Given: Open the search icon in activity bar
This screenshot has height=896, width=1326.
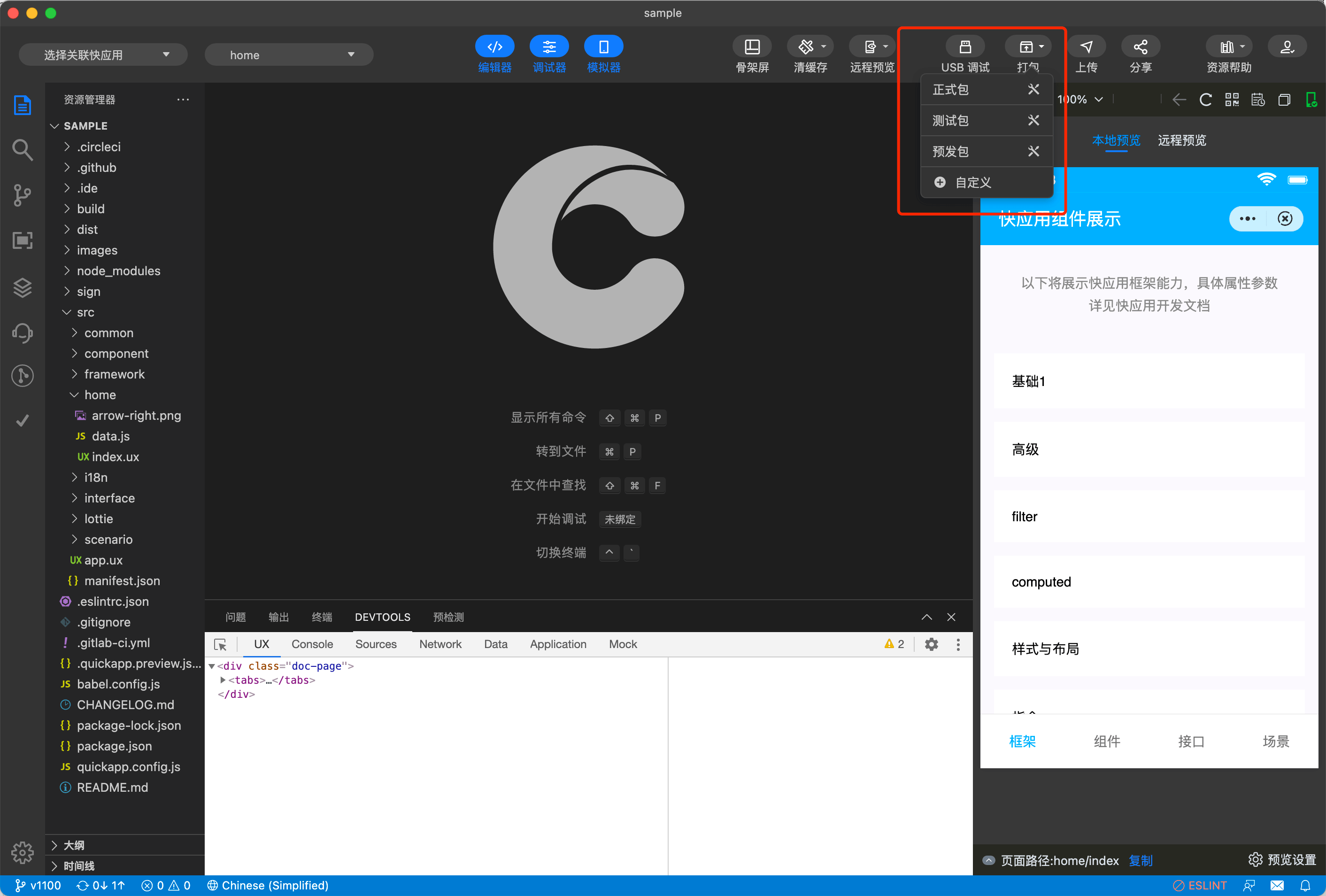Looking at the screenshot, I should (x=22, y=150).
